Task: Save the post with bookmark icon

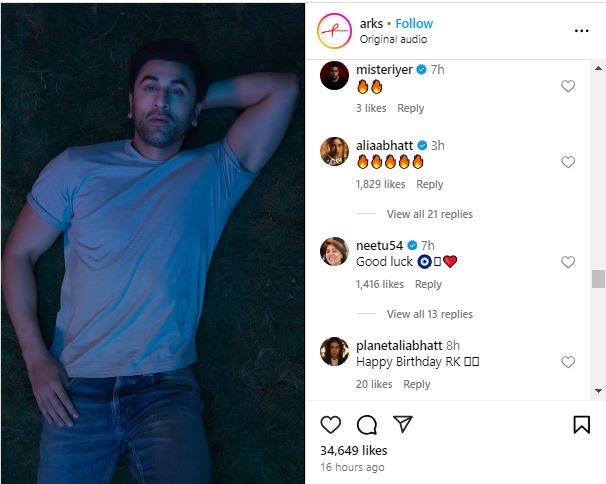Action: click(581, 425)
